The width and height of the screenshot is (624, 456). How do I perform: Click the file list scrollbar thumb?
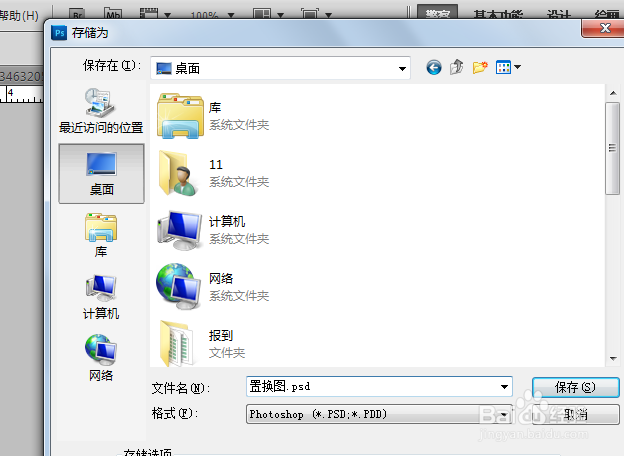(612, 148)
